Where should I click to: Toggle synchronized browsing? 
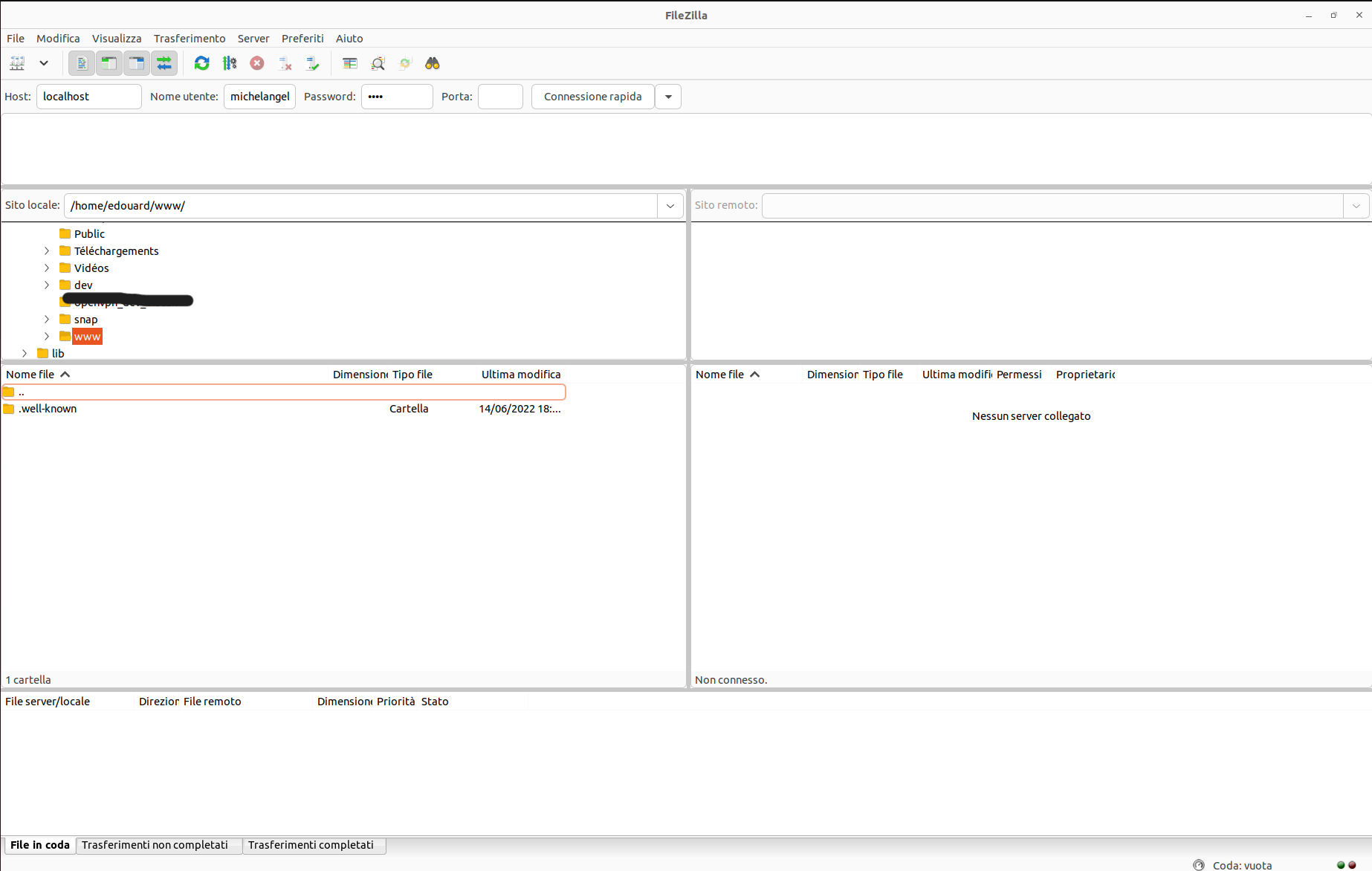click(x=405, y=63)
